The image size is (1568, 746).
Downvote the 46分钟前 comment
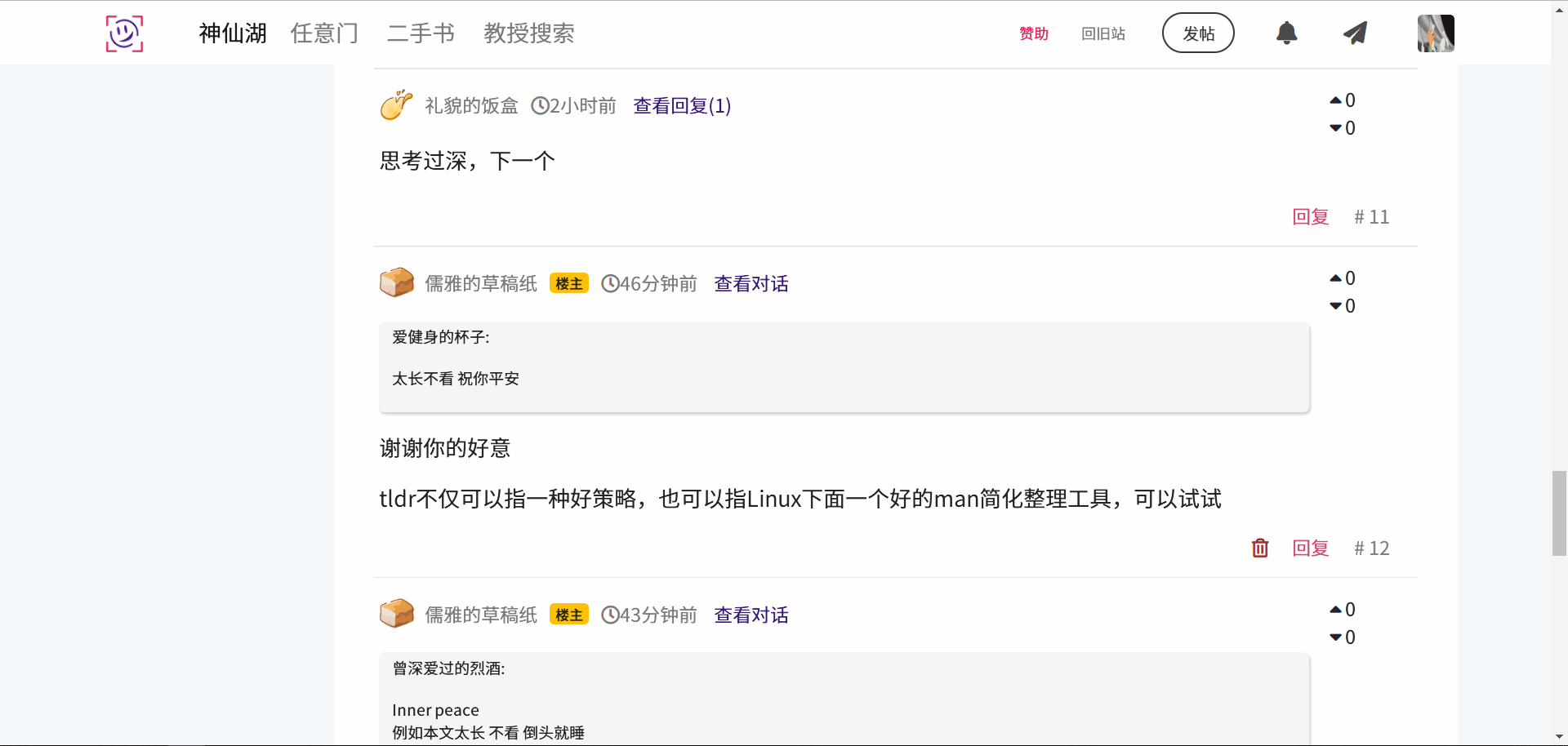[x=1336, y=306]
